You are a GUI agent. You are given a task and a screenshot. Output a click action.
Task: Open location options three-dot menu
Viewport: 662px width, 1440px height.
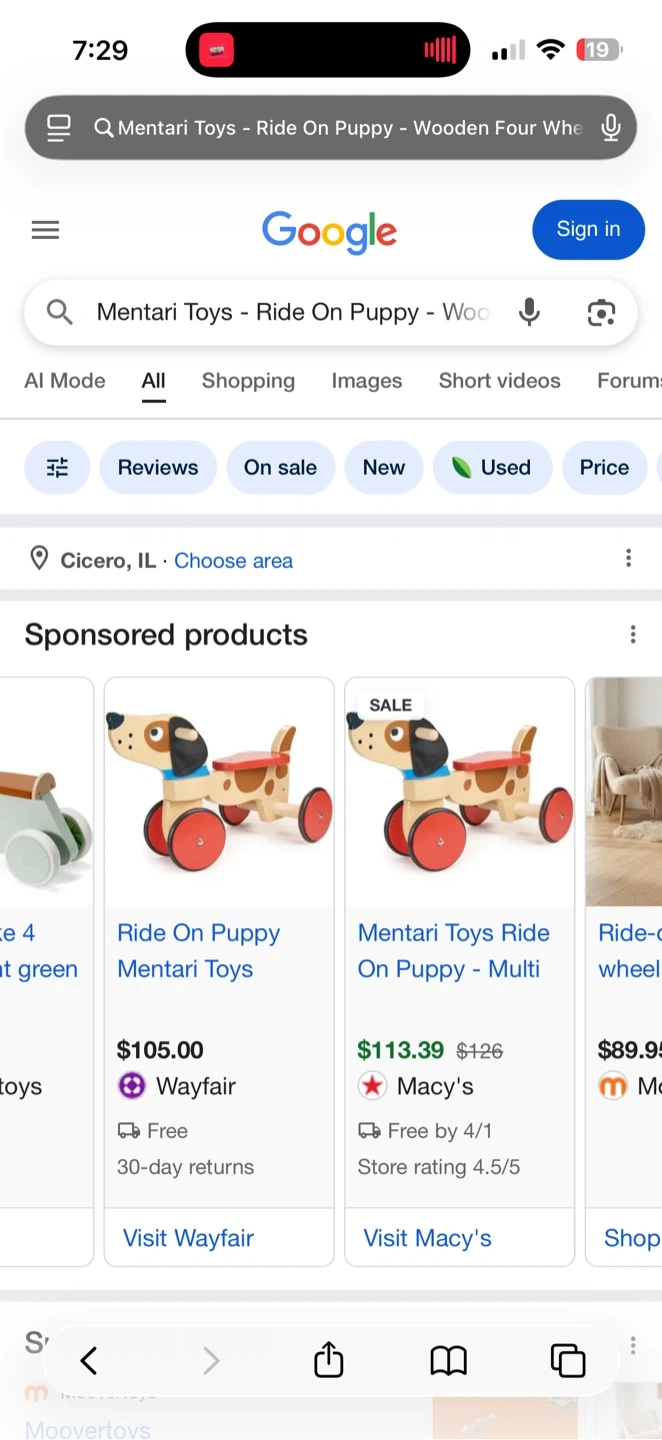pyautogui.click(x=628, y=558)
